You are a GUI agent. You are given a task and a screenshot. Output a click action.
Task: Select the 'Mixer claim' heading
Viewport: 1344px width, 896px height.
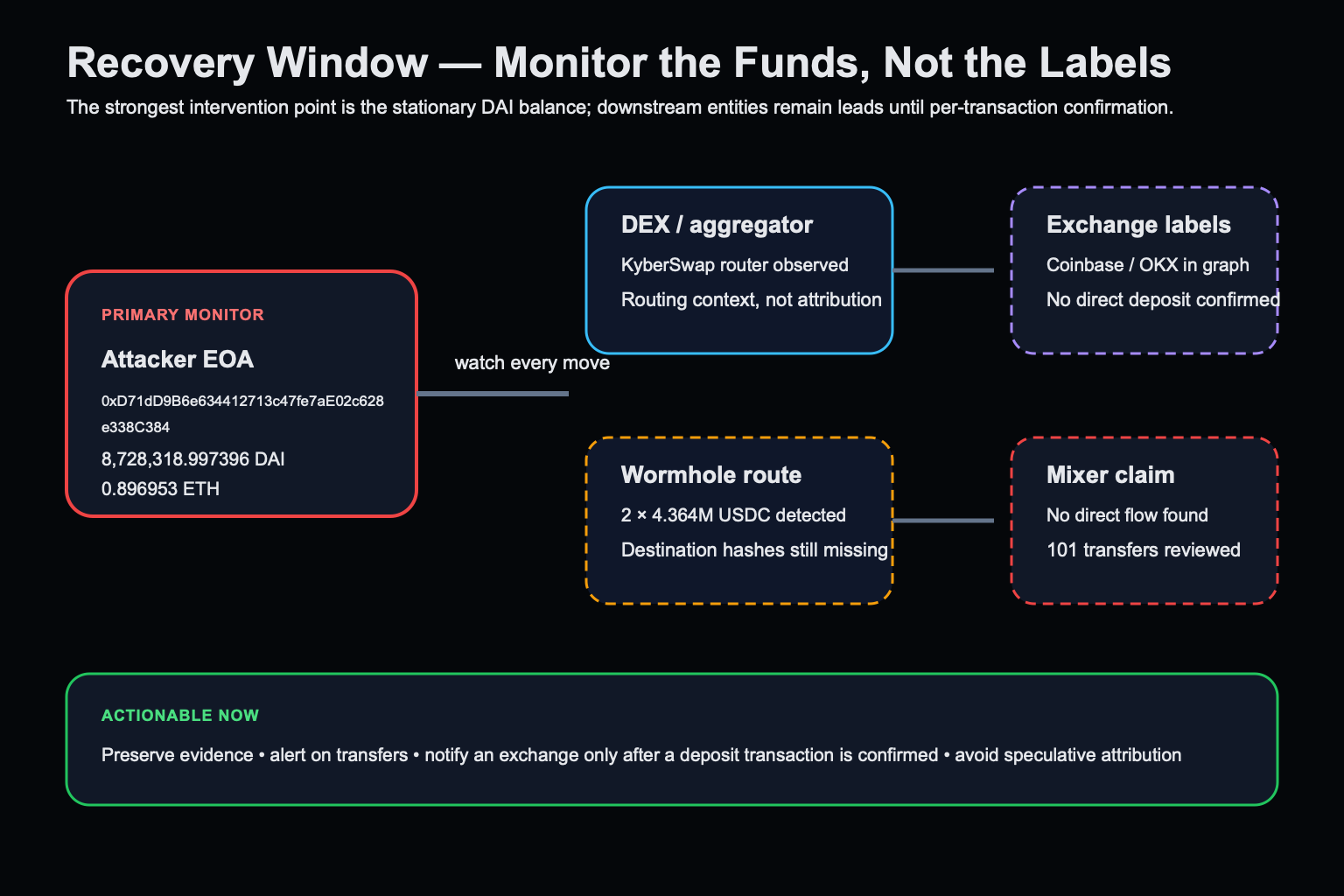click(1110, 475)
